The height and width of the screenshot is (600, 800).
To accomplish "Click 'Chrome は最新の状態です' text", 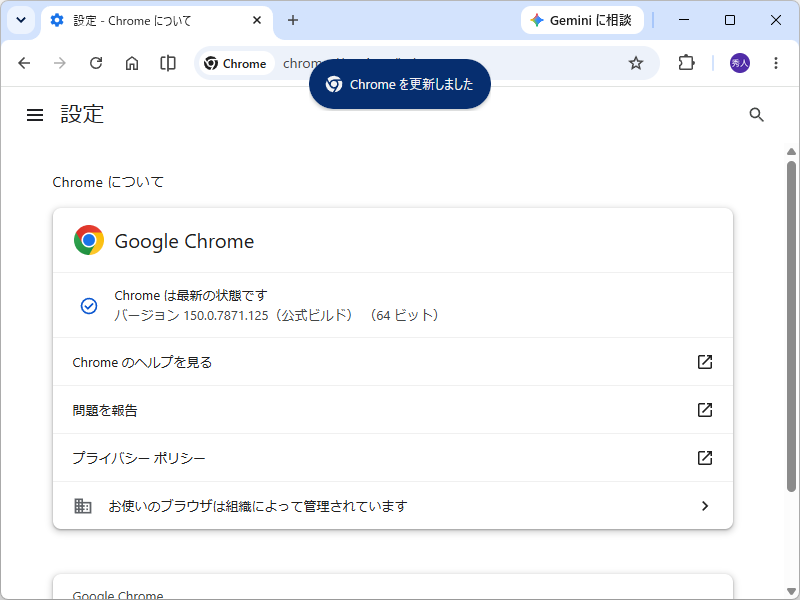I will pyautogui.click(x=191, y=295).
